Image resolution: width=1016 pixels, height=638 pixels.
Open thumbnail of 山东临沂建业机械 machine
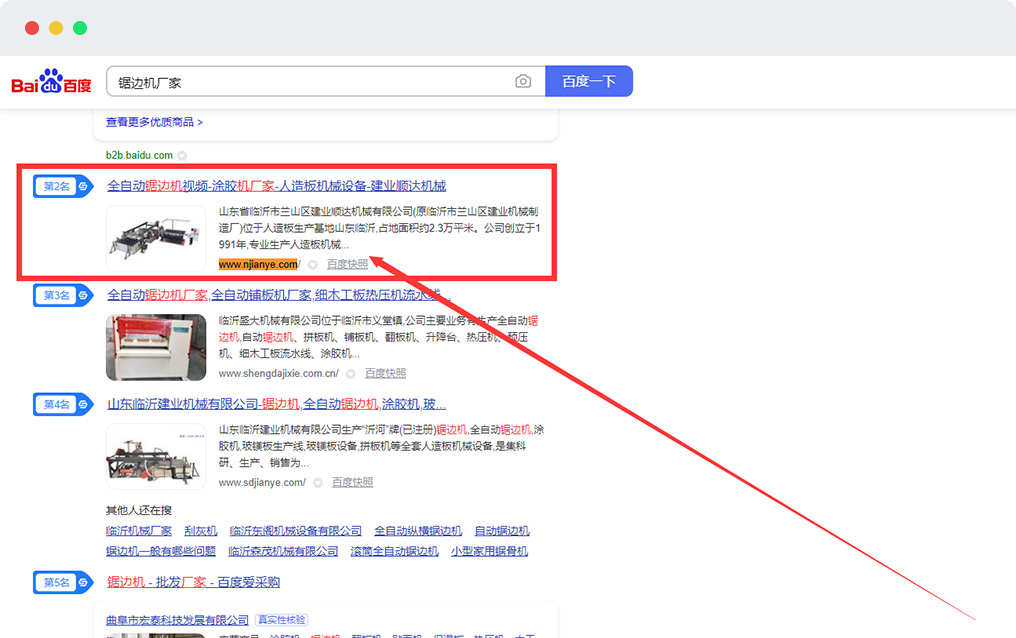click(156, 456)
